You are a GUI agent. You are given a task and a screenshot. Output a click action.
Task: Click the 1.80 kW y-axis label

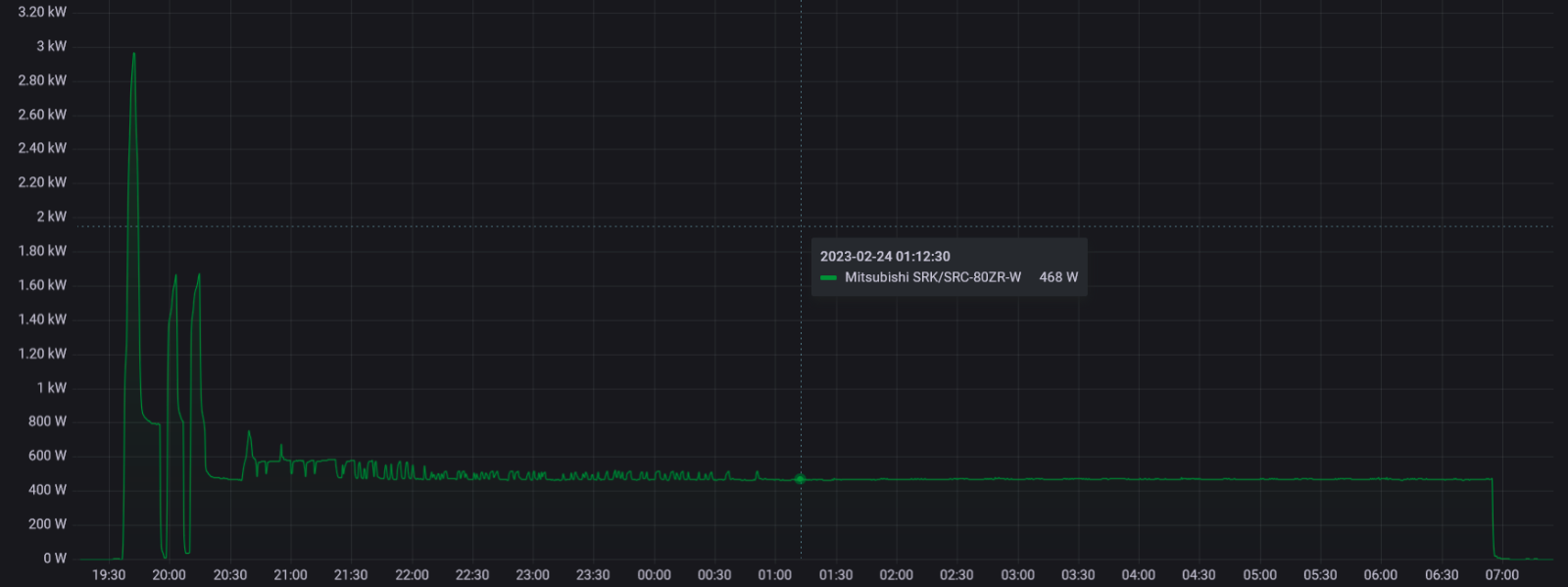(43, 251)
